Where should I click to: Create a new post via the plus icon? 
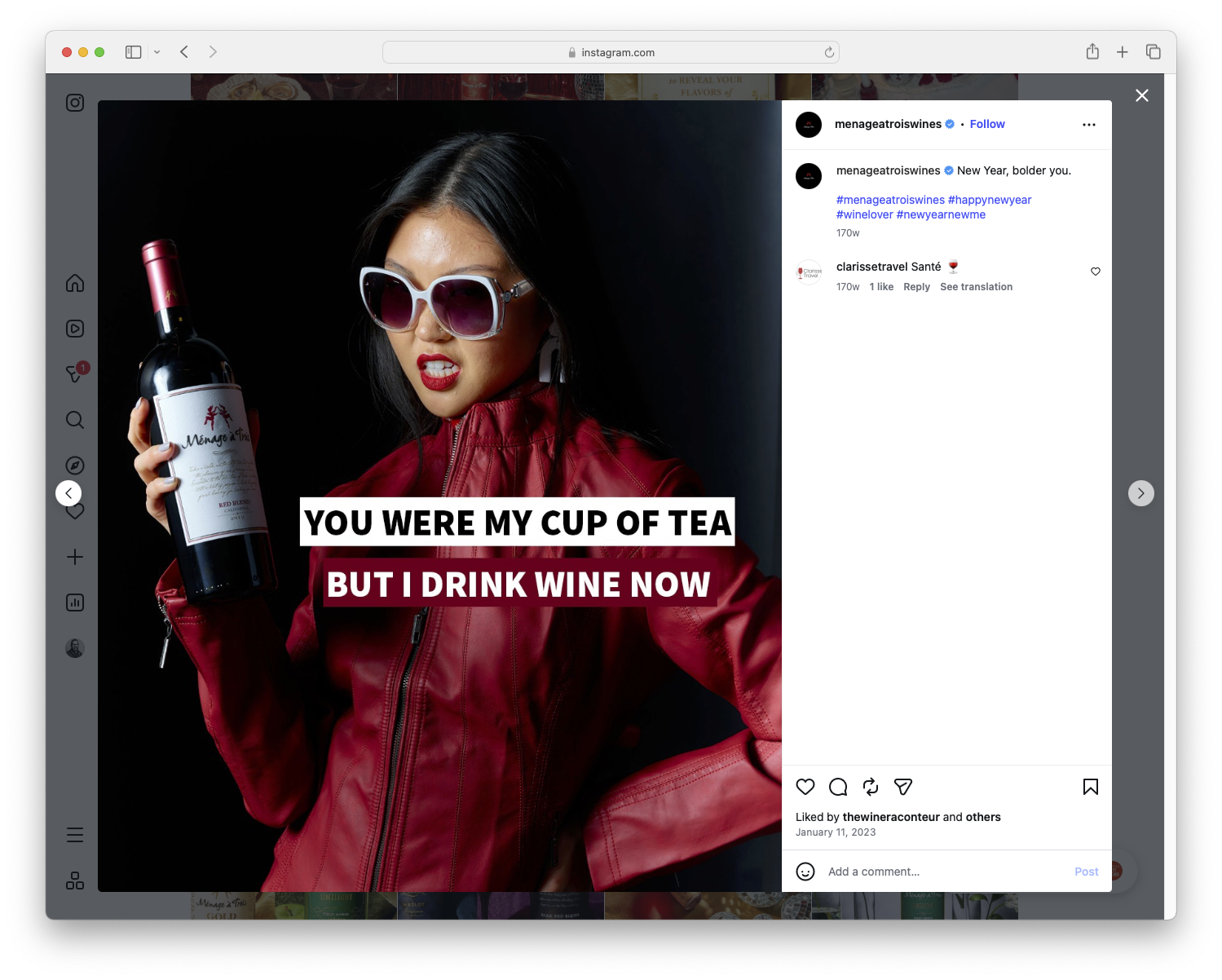click(74, 557)
